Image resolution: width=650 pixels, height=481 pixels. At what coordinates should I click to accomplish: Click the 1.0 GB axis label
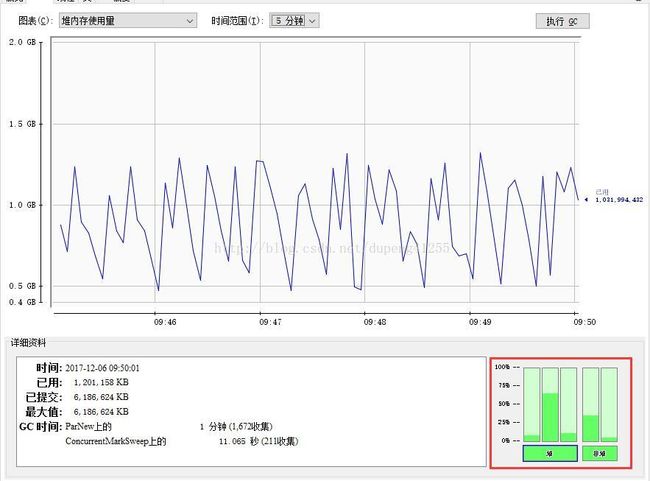(22, 205)
